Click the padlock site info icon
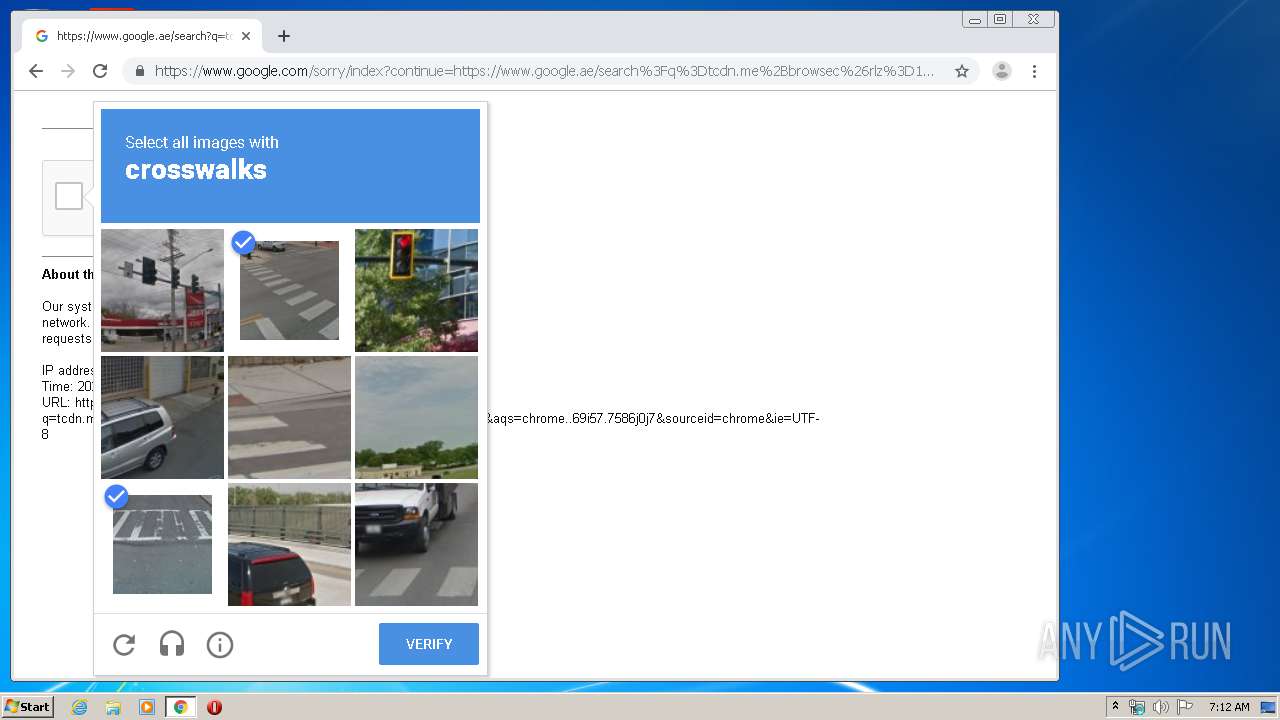 [x=139, y=71]
